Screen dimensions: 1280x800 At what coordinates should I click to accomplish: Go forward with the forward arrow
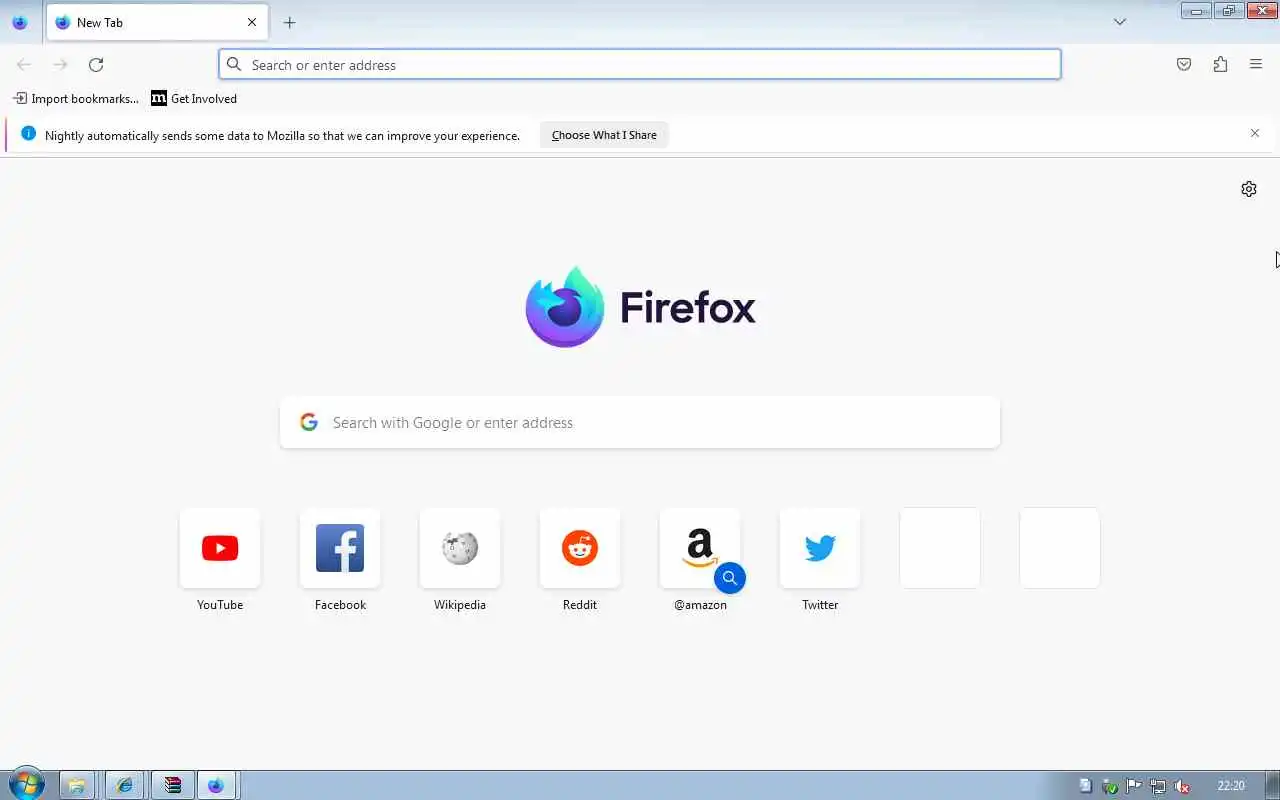click(x=60, y=64)
